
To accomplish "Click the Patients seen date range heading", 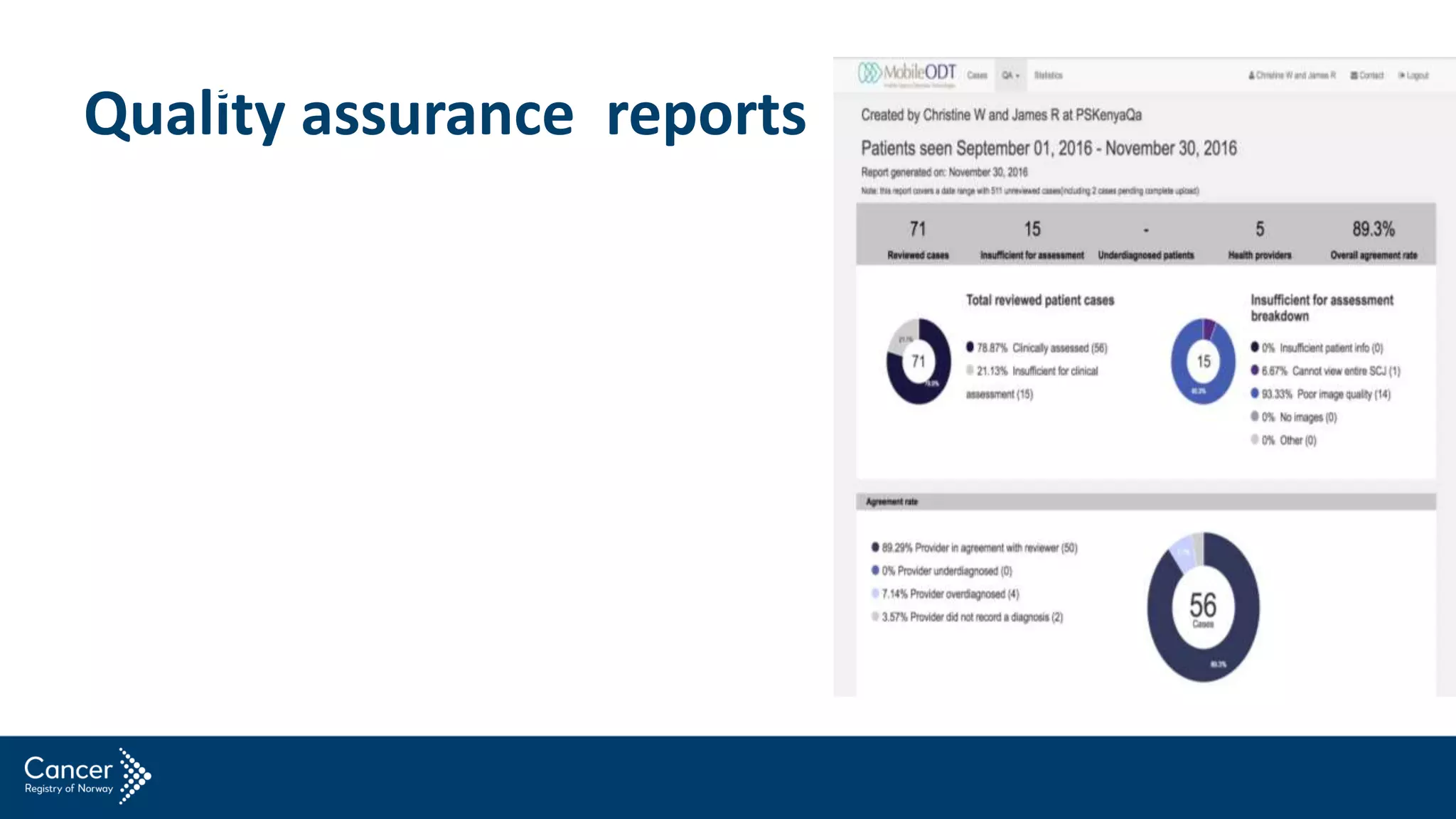I will [x=1049, y=149].
